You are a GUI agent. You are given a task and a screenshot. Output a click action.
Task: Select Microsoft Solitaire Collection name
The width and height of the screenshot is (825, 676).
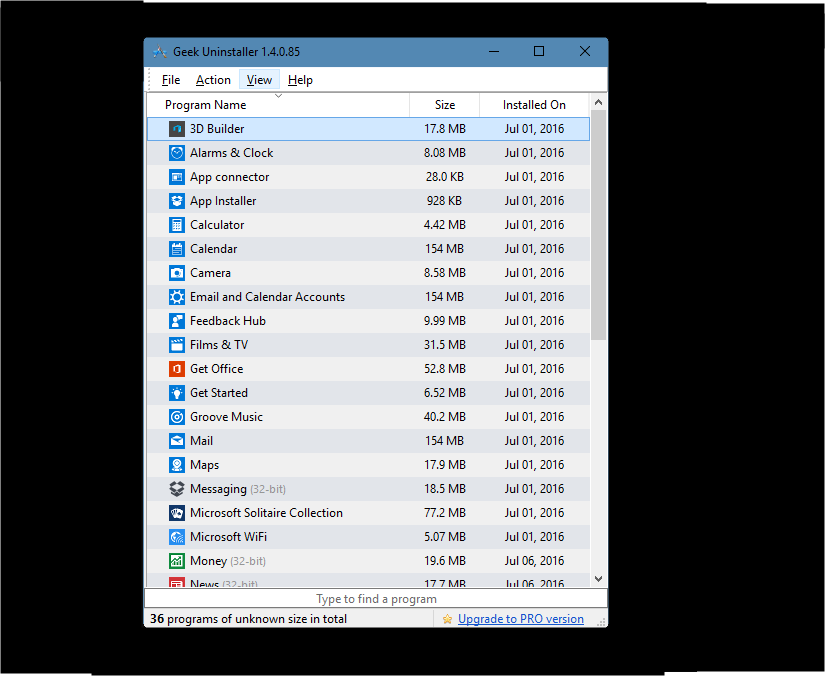(266, 513)
